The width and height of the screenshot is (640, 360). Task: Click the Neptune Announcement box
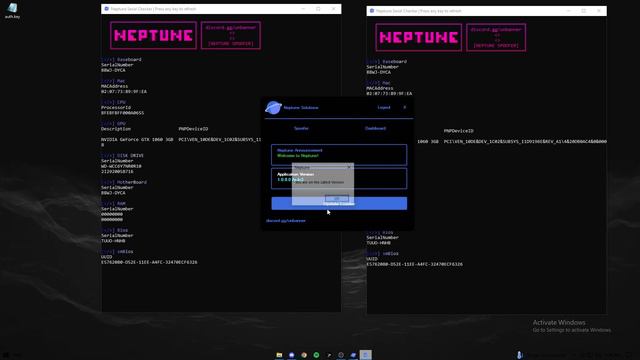339,154
